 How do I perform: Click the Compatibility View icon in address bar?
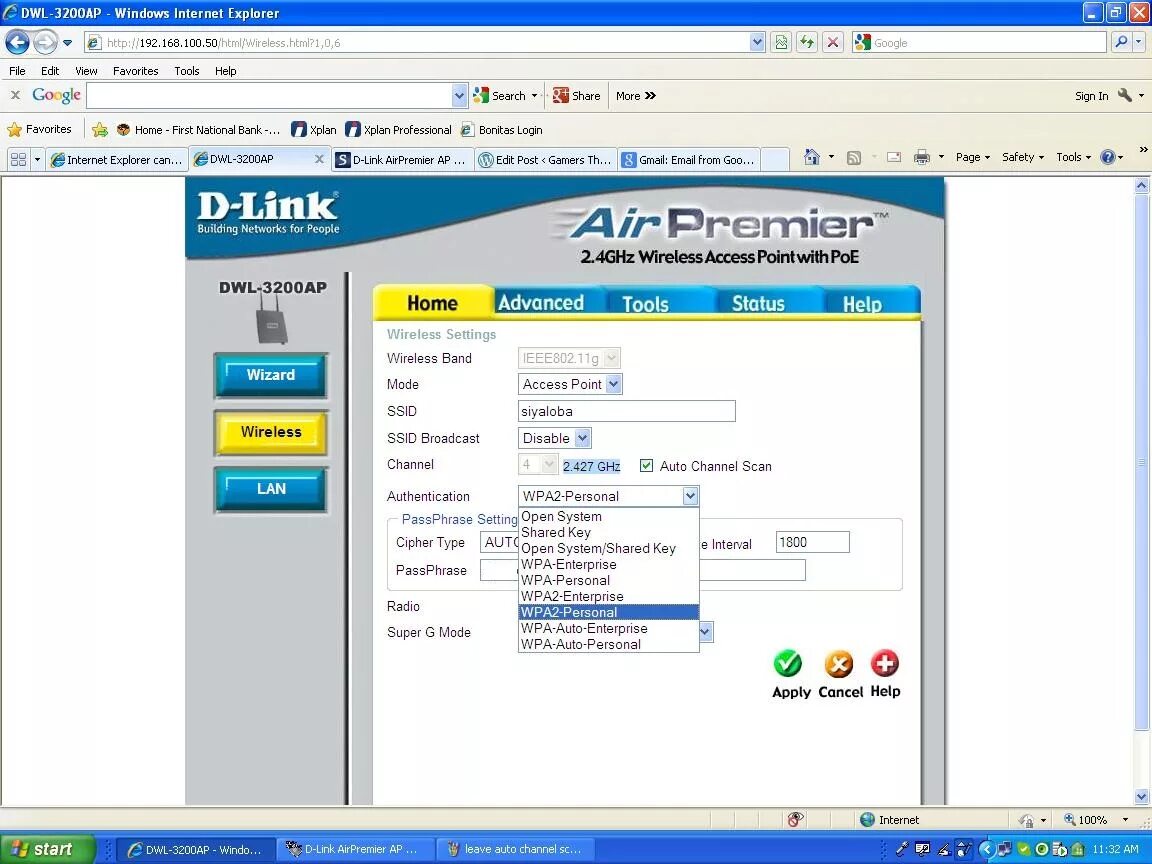click(x=781, y=43)
